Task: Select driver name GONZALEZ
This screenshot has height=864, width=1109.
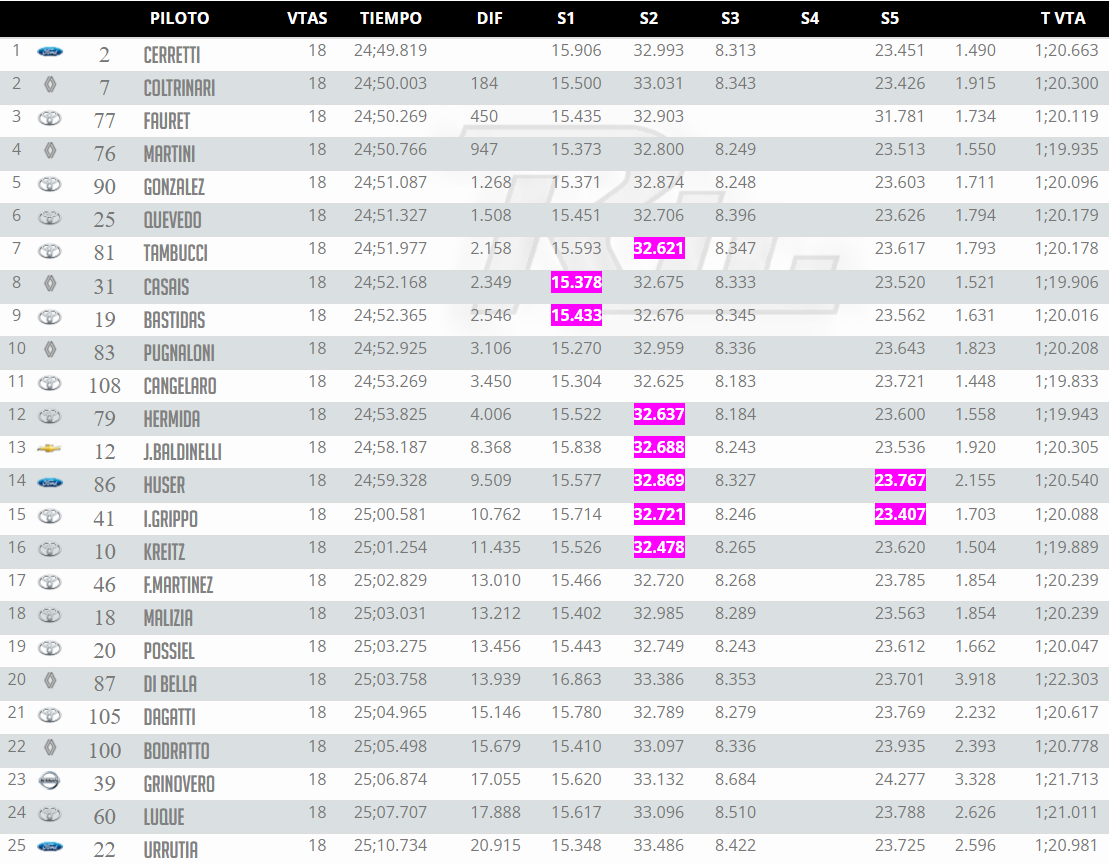Action: pos(174,187)
